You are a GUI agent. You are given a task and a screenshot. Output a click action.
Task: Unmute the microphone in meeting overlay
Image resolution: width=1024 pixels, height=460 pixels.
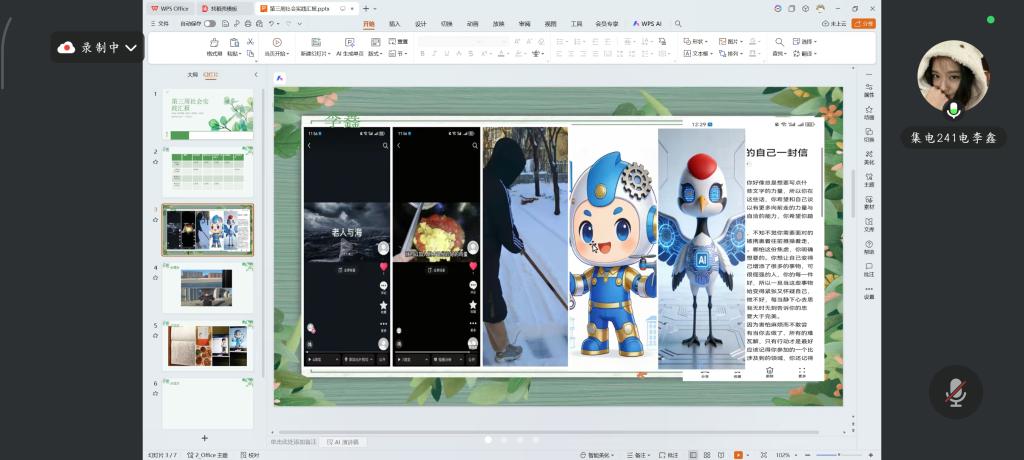(956, 391)
